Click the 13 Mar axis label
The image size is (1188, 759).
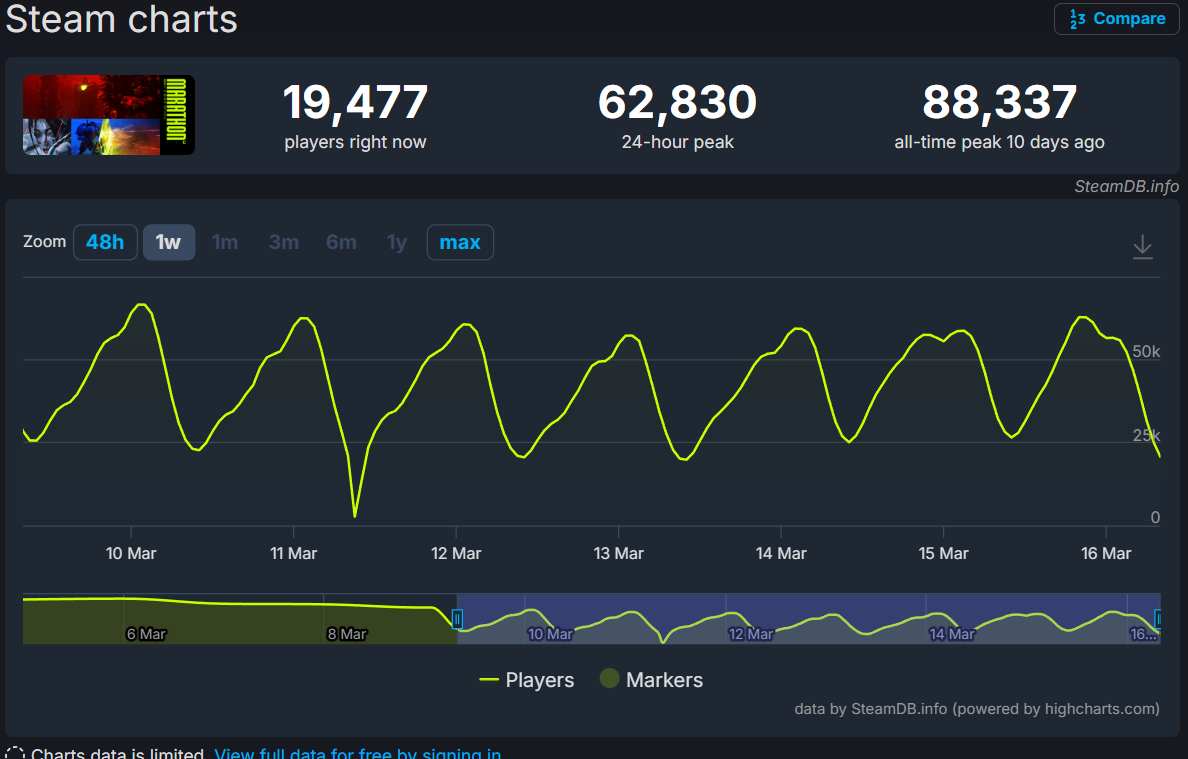pos(619,554)
